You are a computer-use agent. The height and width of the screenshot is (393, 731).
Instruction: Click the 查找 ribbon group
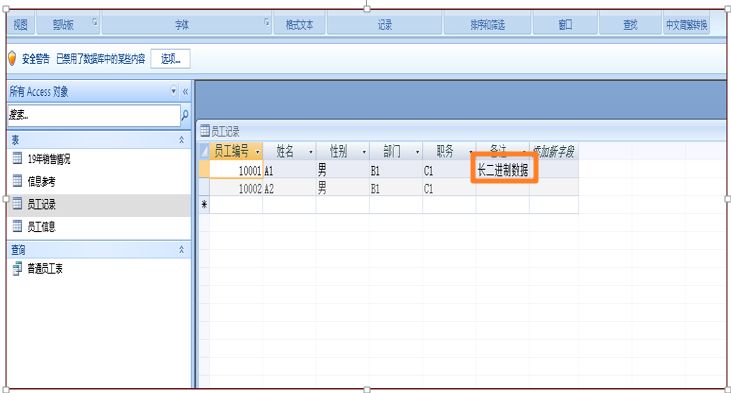click(630, 25)
